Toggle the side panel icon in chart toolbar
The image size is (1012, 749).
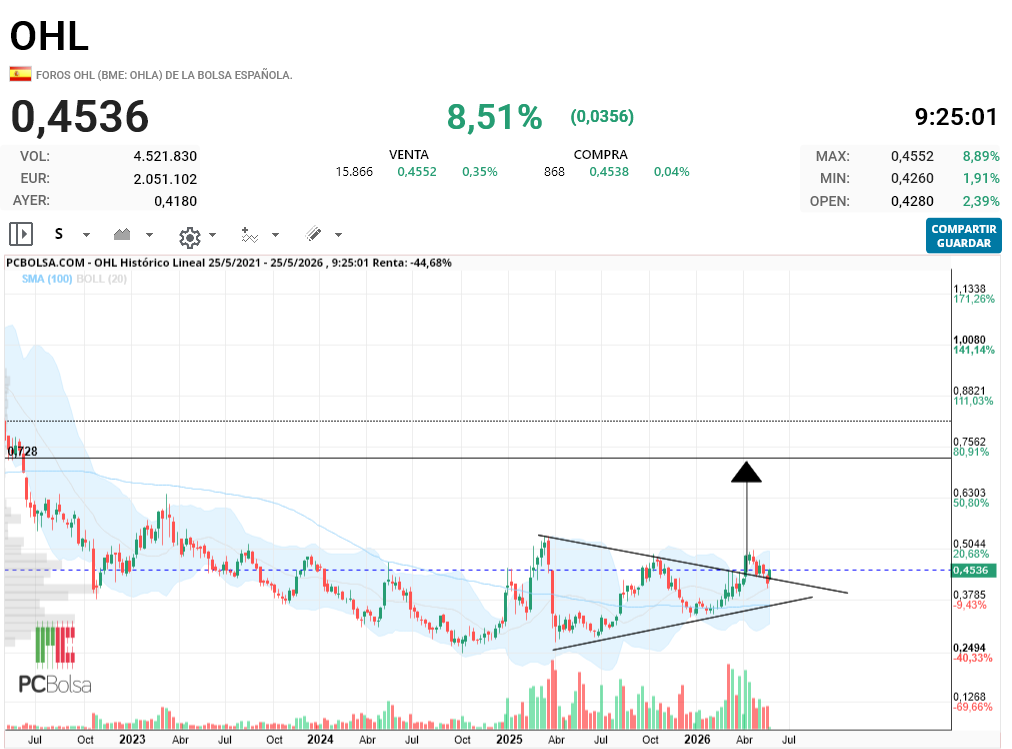click(21, 234)
